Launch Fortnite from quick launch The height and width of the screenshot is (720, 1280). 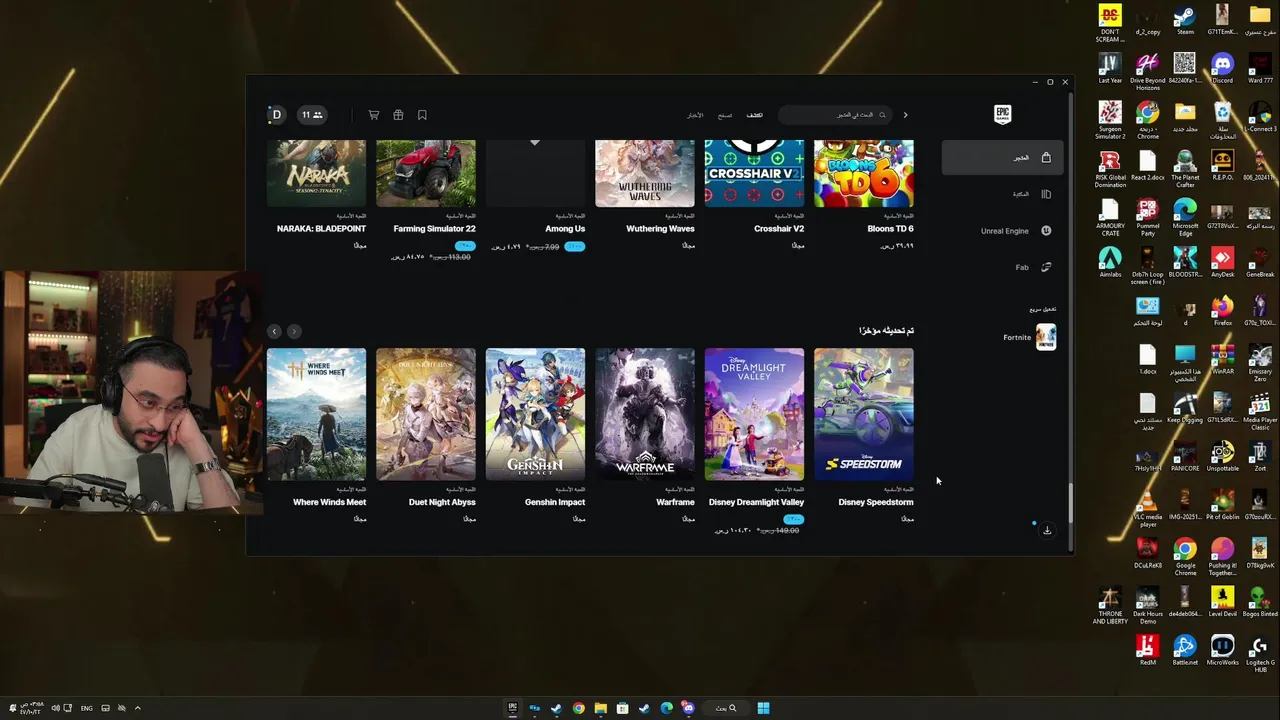[x=1030, y=337]
